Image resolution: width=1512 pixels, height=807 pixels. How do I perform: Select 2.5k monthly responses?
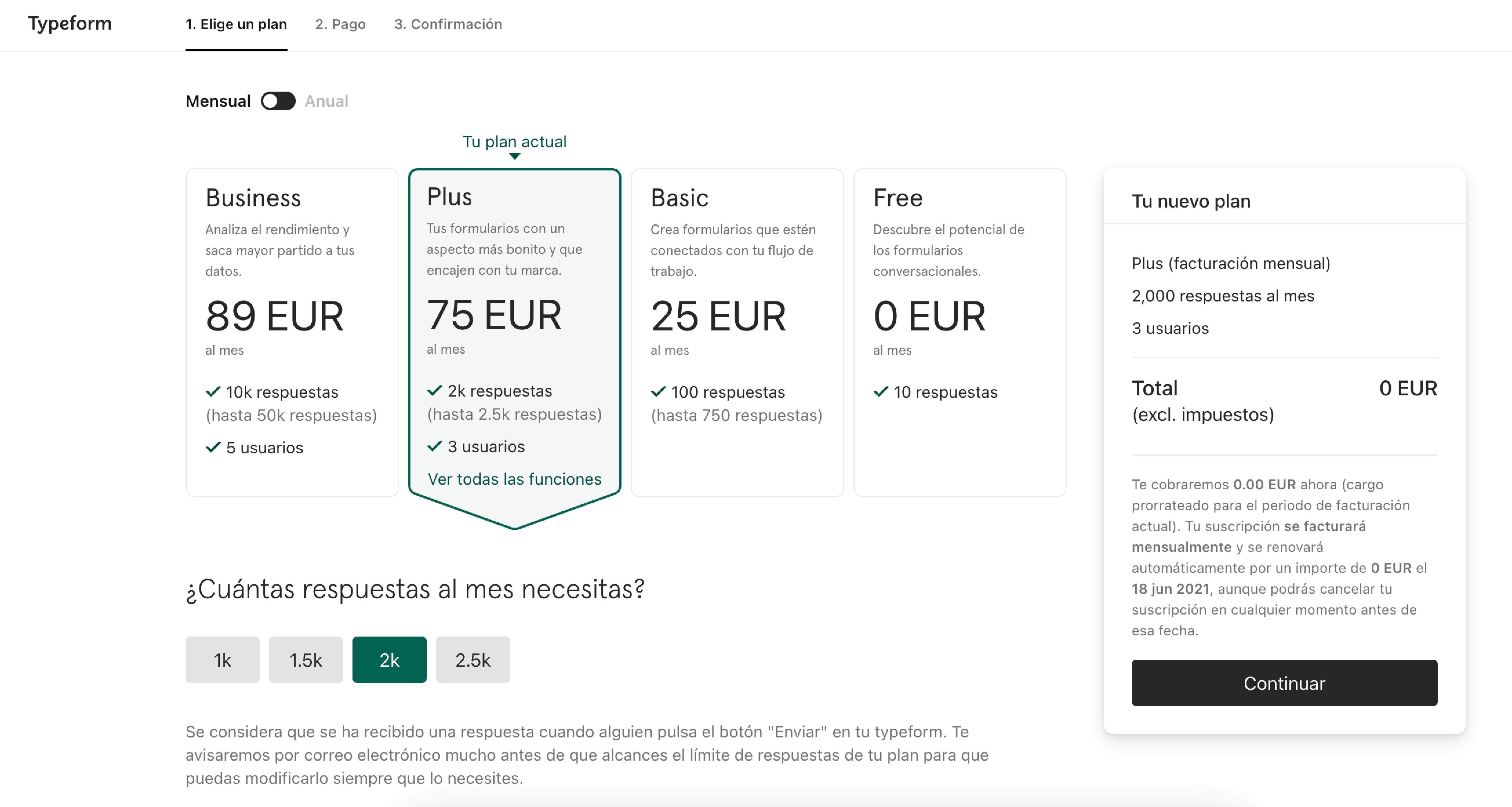pos(472,660)
